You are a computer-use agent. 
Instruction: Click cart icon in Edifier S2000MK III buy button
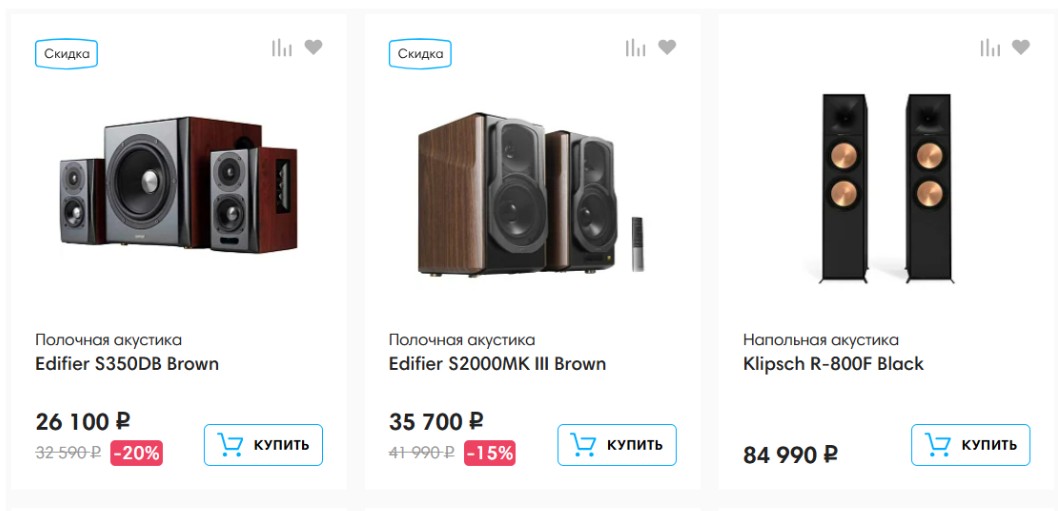click(584, 445)
